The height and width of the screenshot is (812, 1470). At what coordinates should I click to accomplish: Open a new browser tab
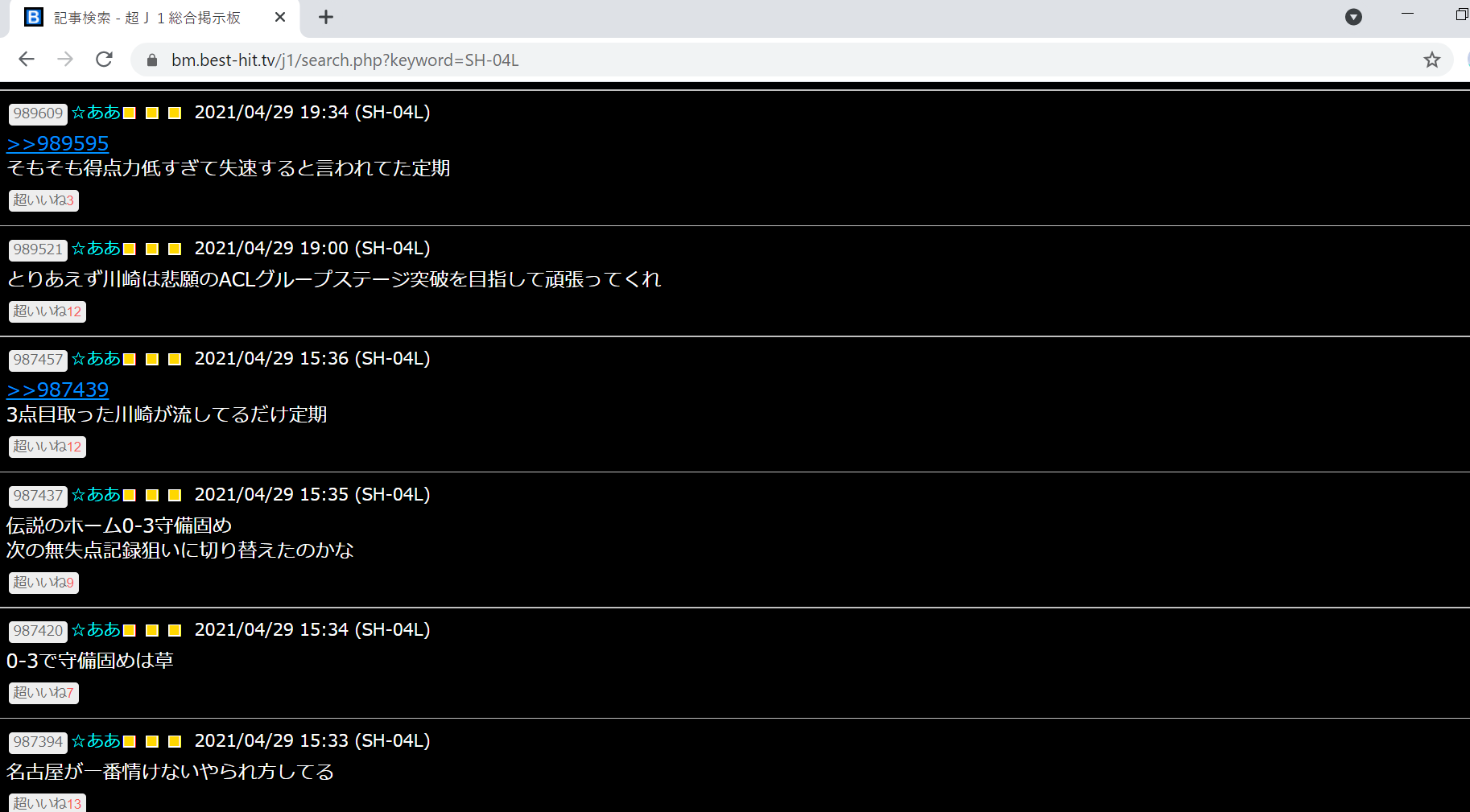[x=326, y=17]
